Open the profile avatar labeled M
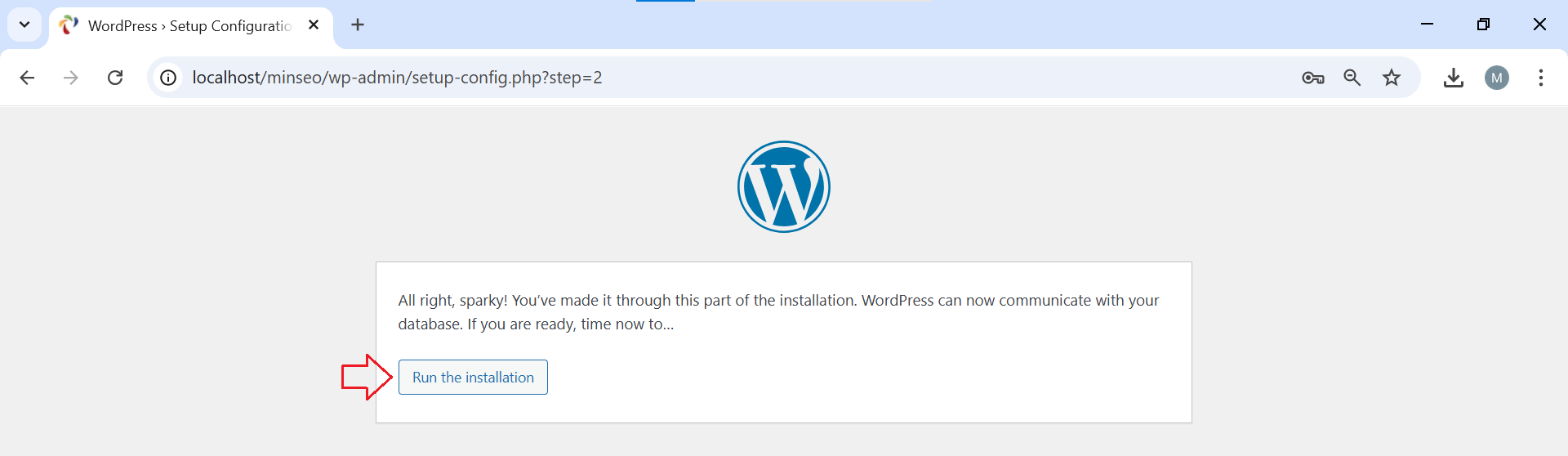This screenshot has width=1568, height=456. pos(1496,78)
